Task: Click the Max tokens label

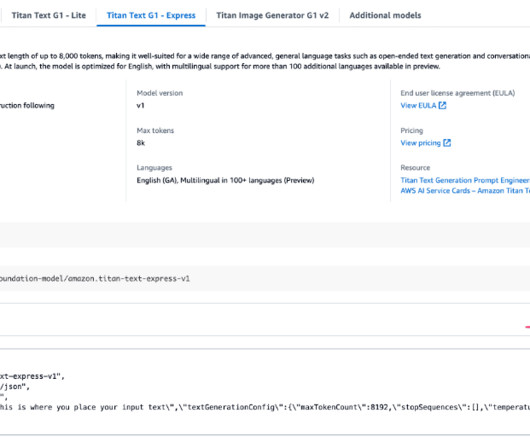Action: (155, 130)
